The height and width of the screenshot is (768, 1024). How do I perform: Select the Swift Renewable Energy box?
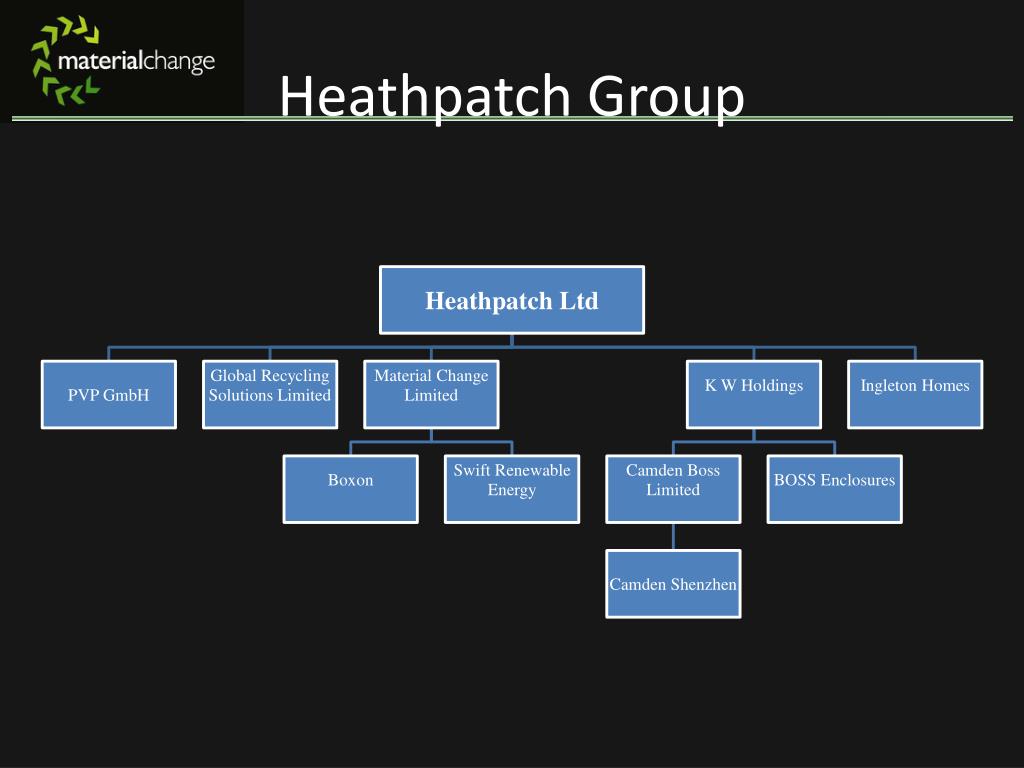512,489
